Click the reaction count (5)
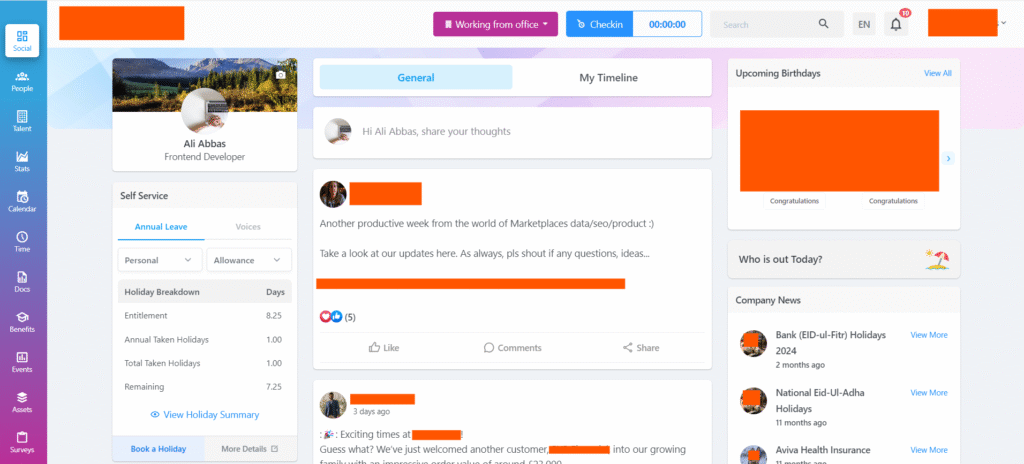This screenshot has height=464, width=1024. point(350,317)
